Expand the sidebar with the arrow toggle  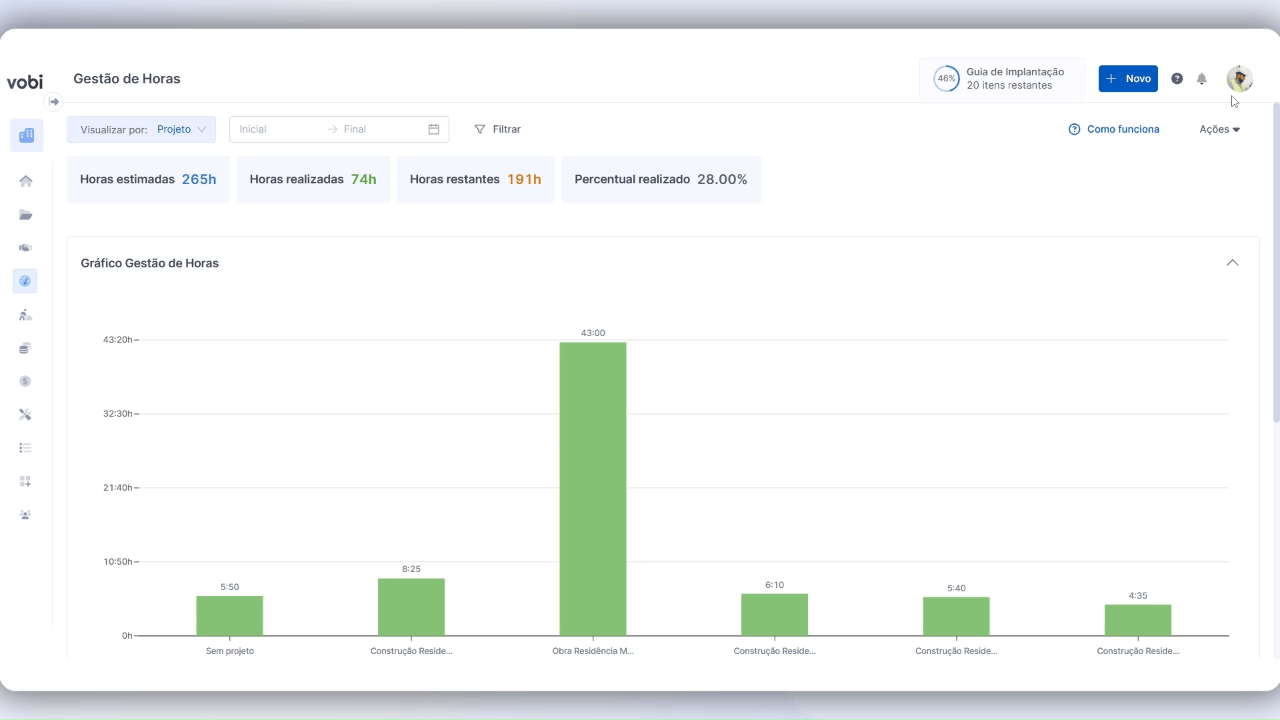[54, 101]
